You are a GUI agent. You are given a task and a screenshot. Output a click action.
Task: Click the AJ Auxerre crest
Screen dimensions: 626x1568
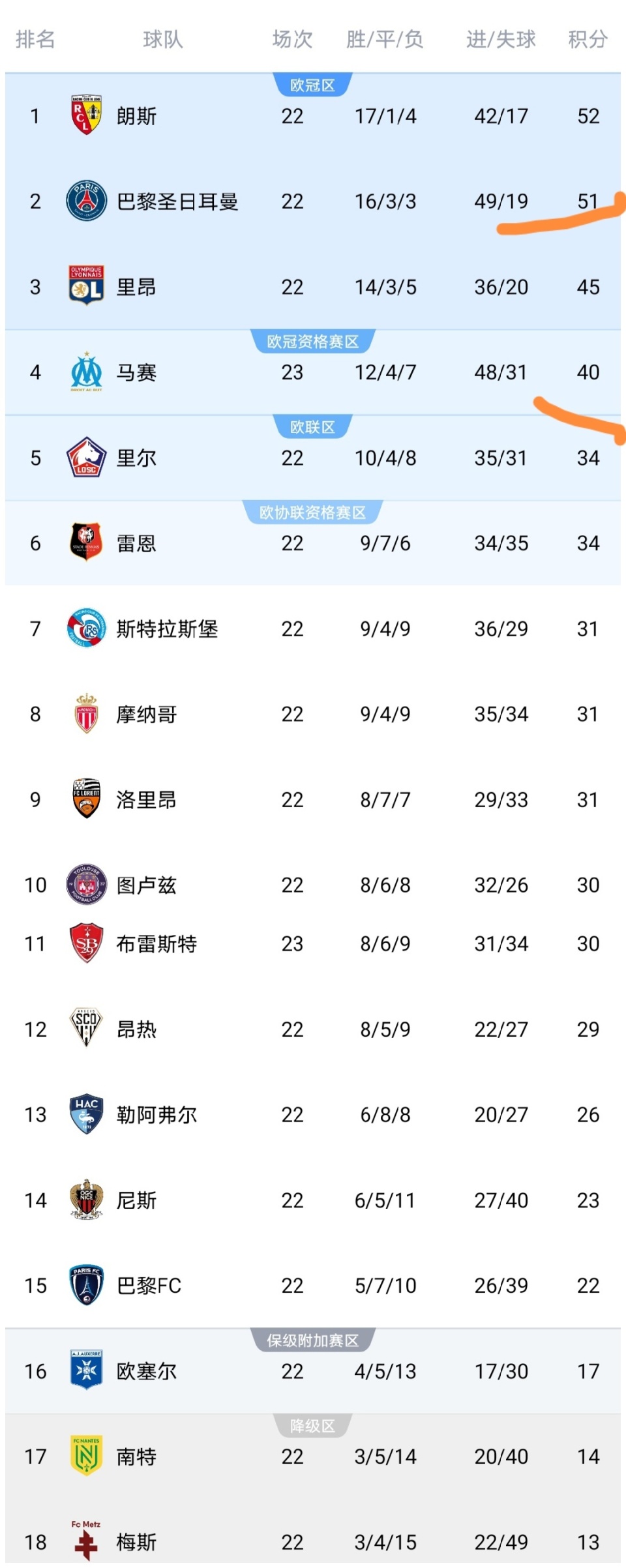(86, 1370)
